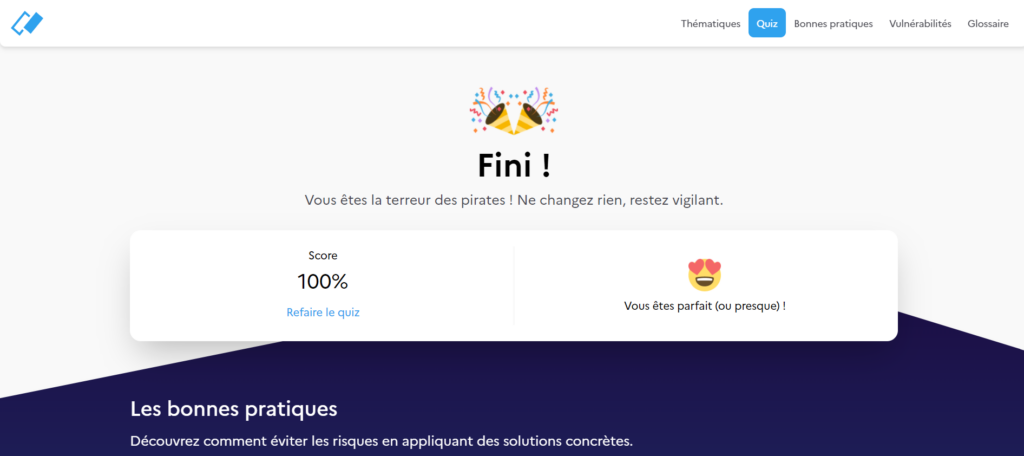Image resolution: width=1024 pixels, height=456 pixels.
Task: Click the blue site logo icon
Action: [27, 23]
